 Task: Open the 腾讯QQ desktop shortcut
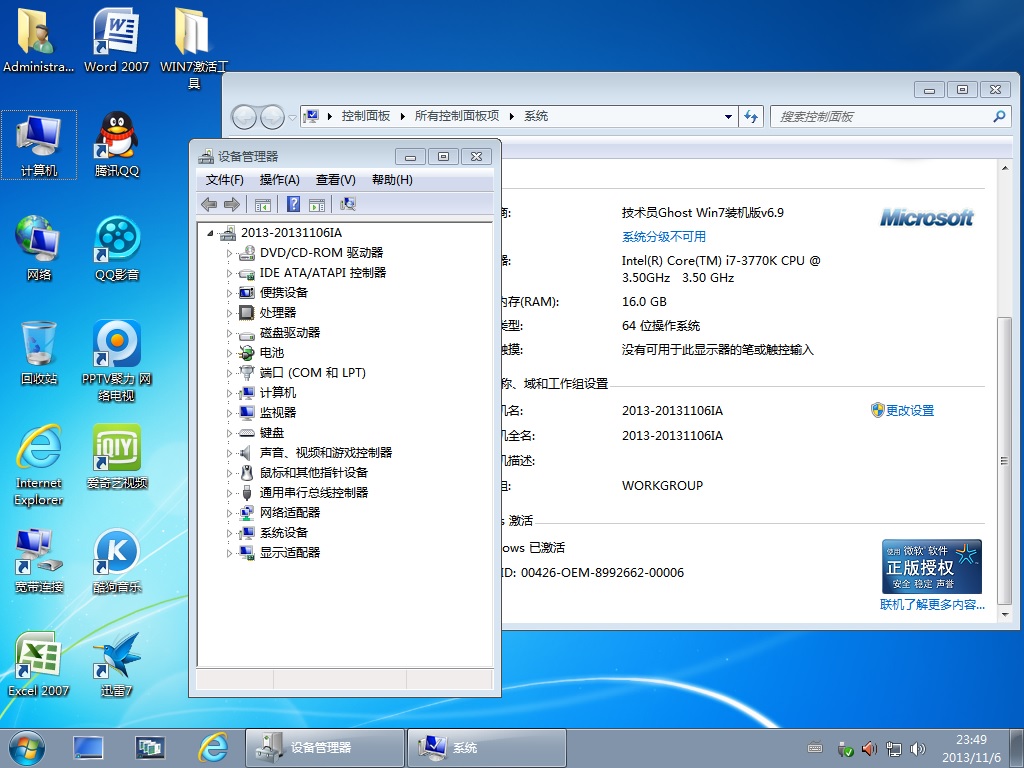[117, 146]
